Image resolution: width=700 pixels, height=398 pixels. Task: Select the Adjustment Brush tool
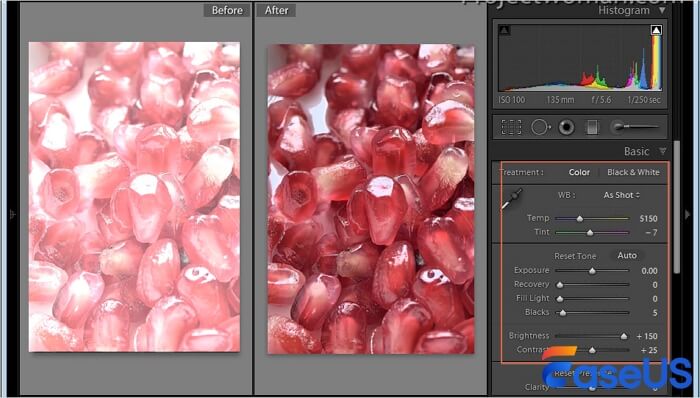click(x=633, y=127)
